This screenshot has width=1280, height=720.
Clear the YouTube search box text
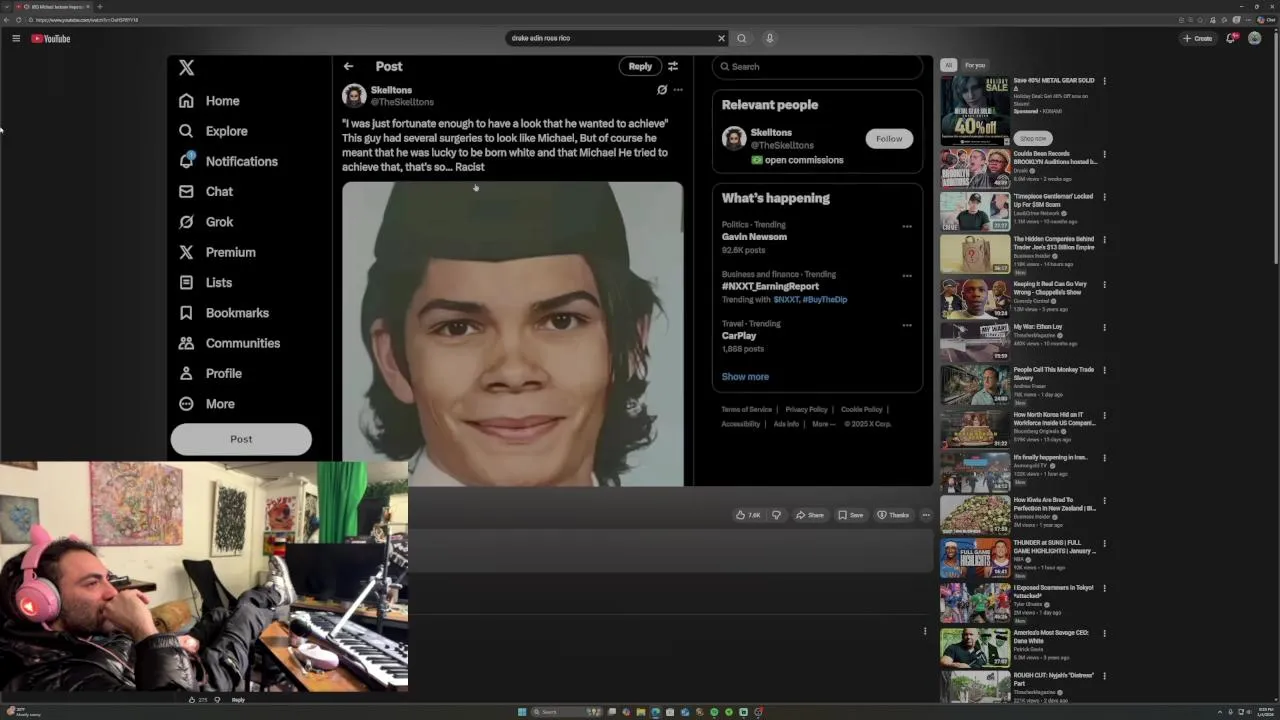coord(721,38)
